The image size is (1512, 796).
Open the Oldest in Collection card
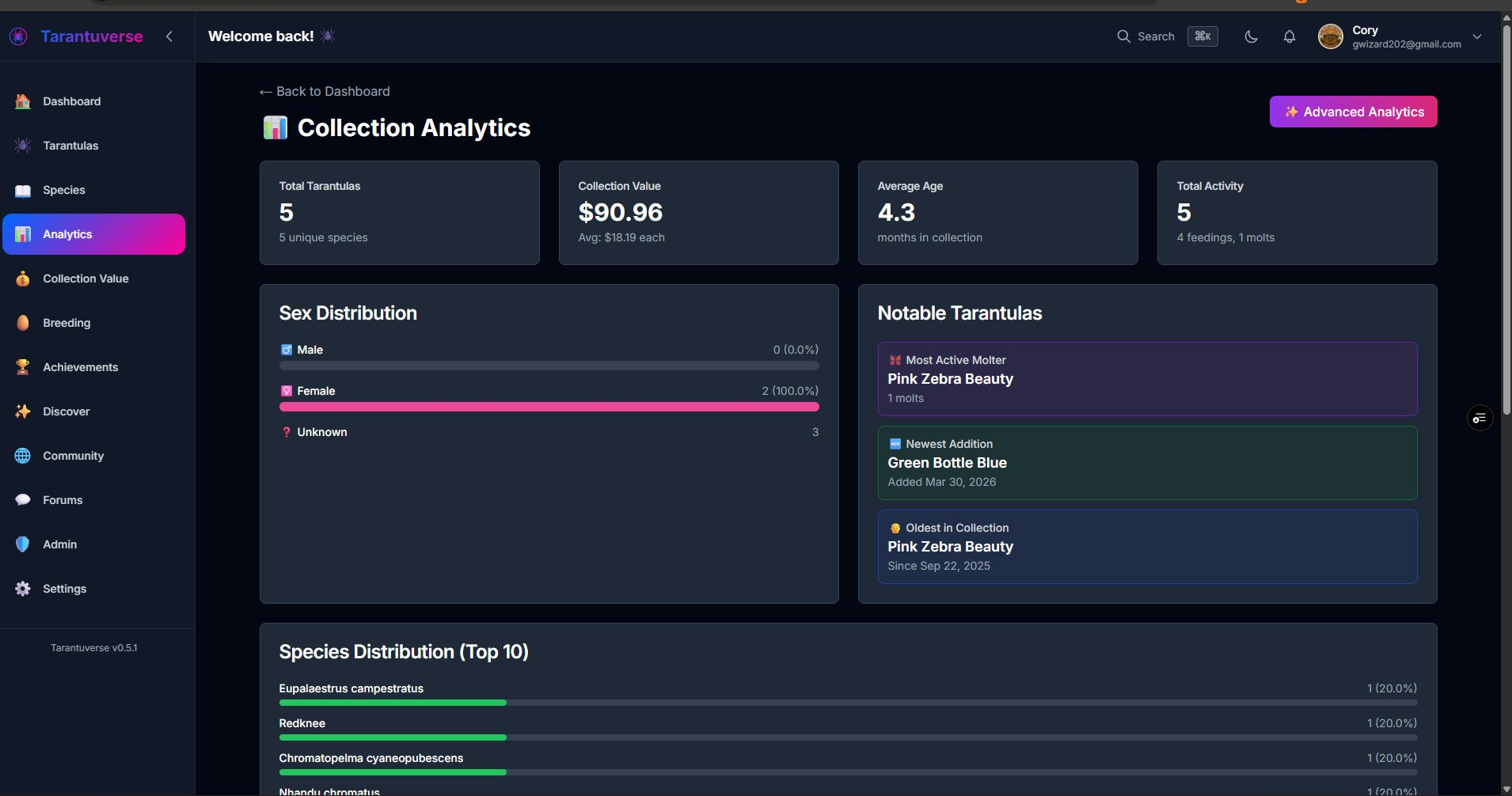click(1148, 547)
